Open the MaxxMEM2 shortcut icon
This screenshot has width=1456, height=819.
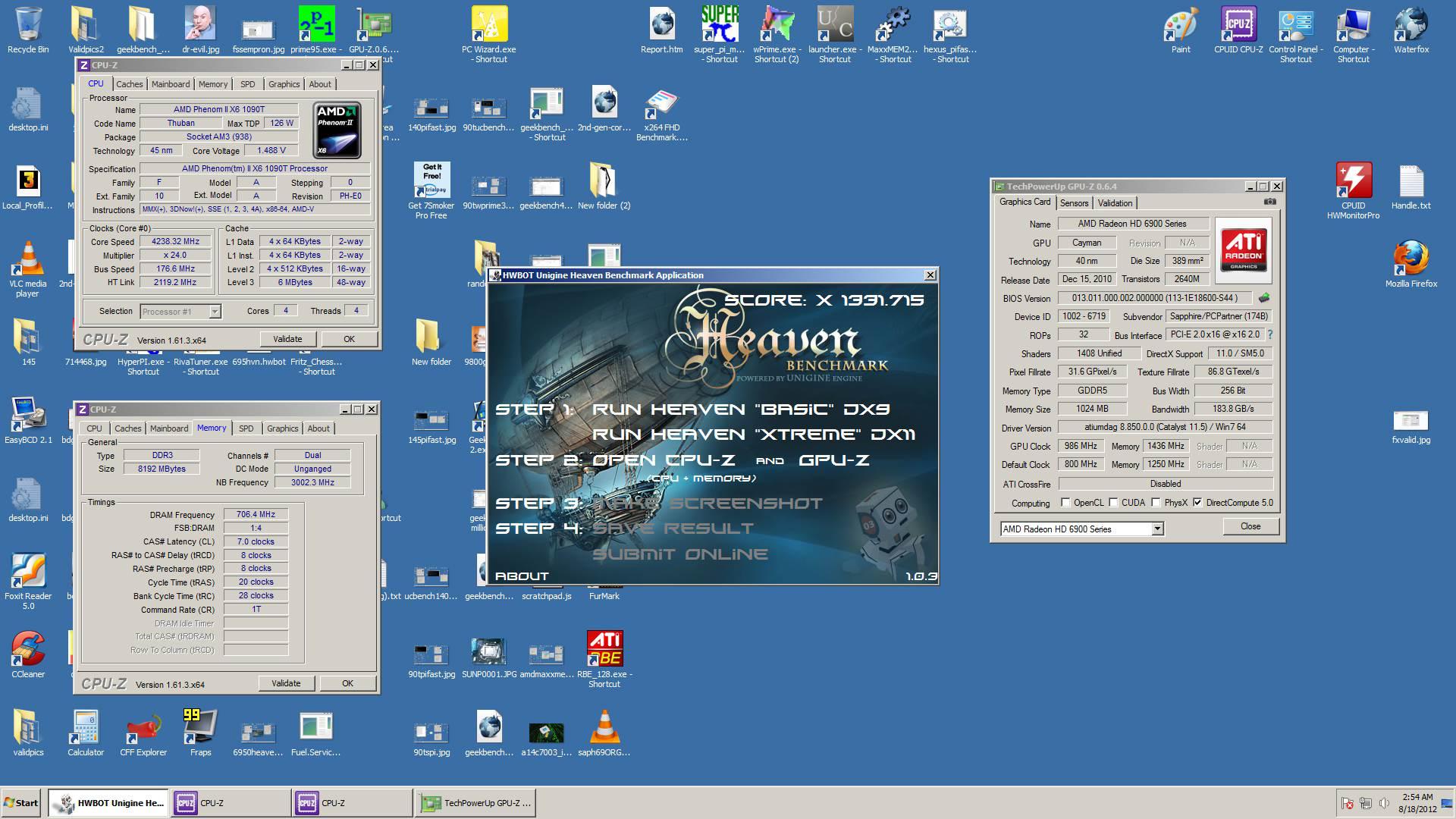pyautogui.click(x=892, y=35)
